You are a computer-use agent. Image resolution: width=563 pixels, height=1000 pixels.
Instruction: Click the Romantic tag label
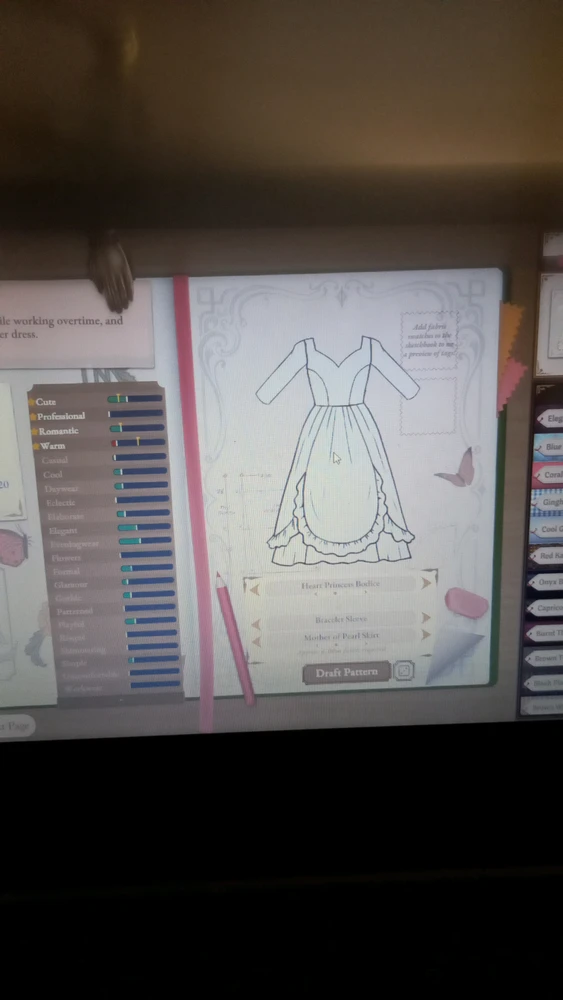59,431
